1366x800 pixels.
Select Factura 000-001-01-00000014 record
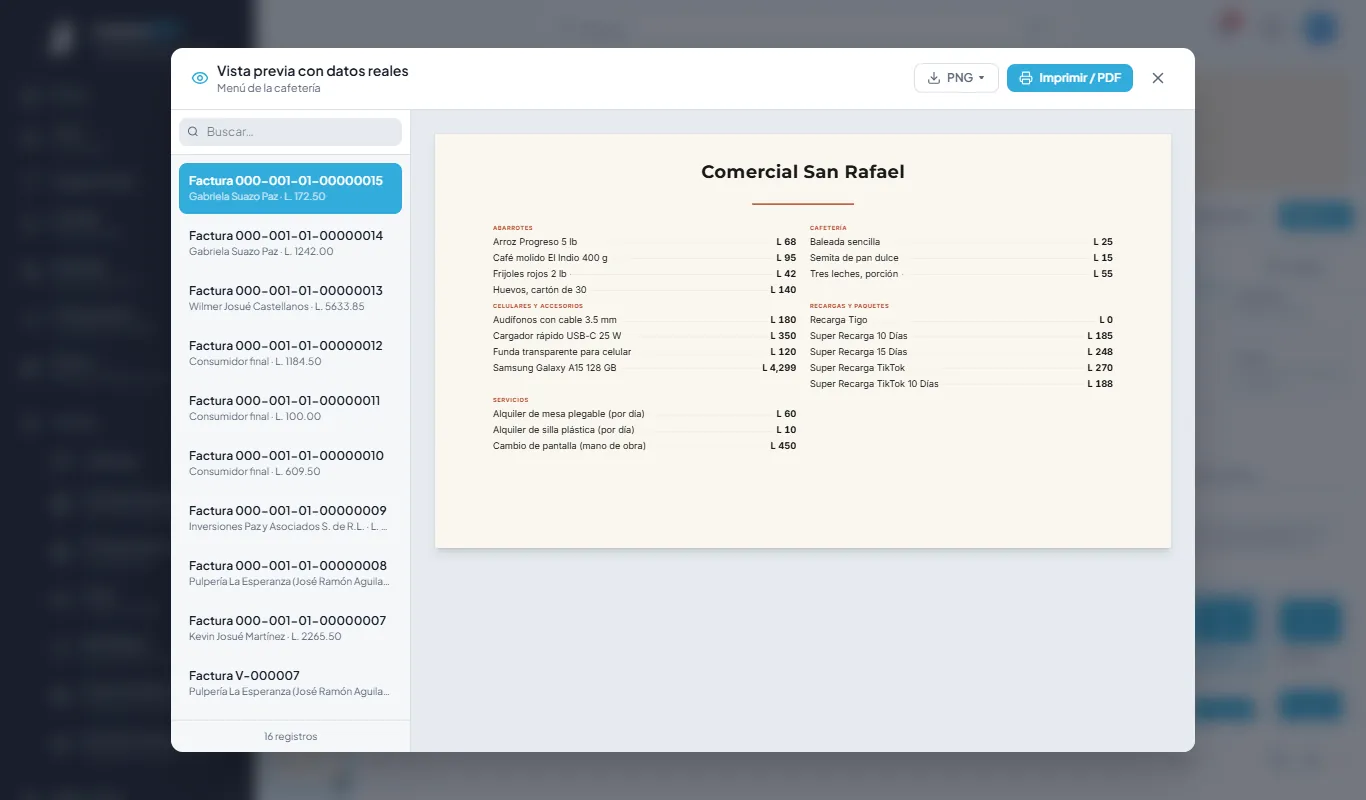click(x=290, y=243)
